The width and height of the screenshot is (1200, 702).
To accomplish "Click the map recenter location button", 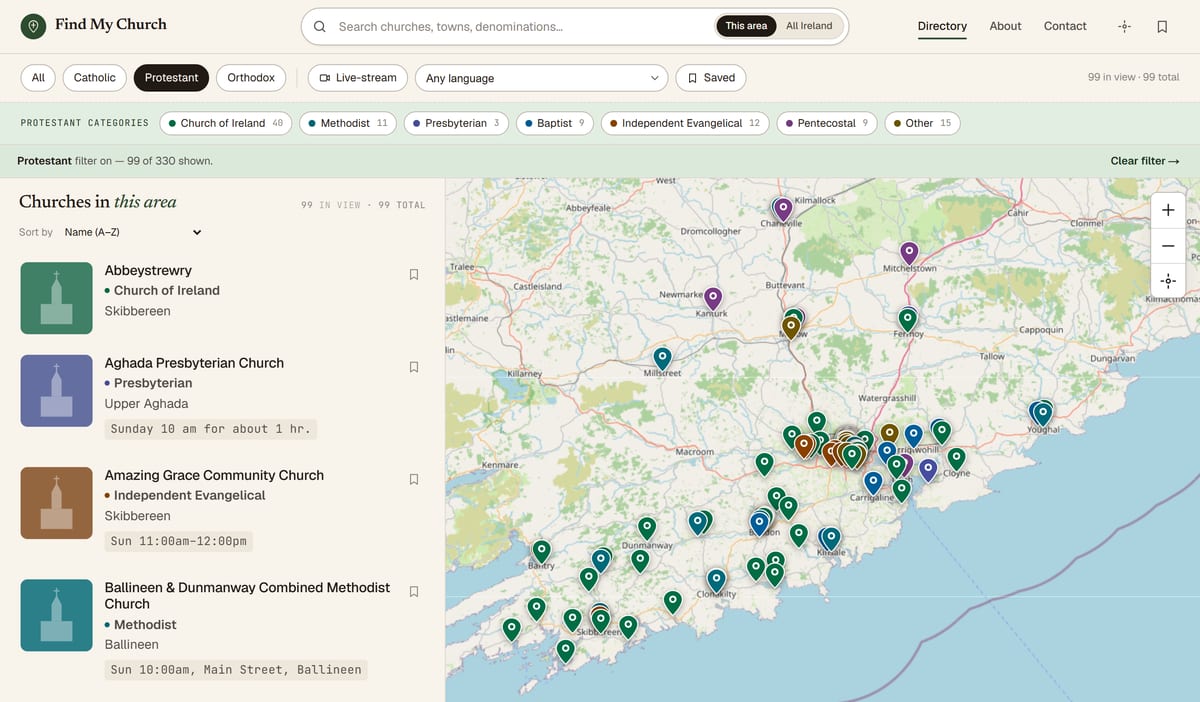I will click(x=1168, y=280).
